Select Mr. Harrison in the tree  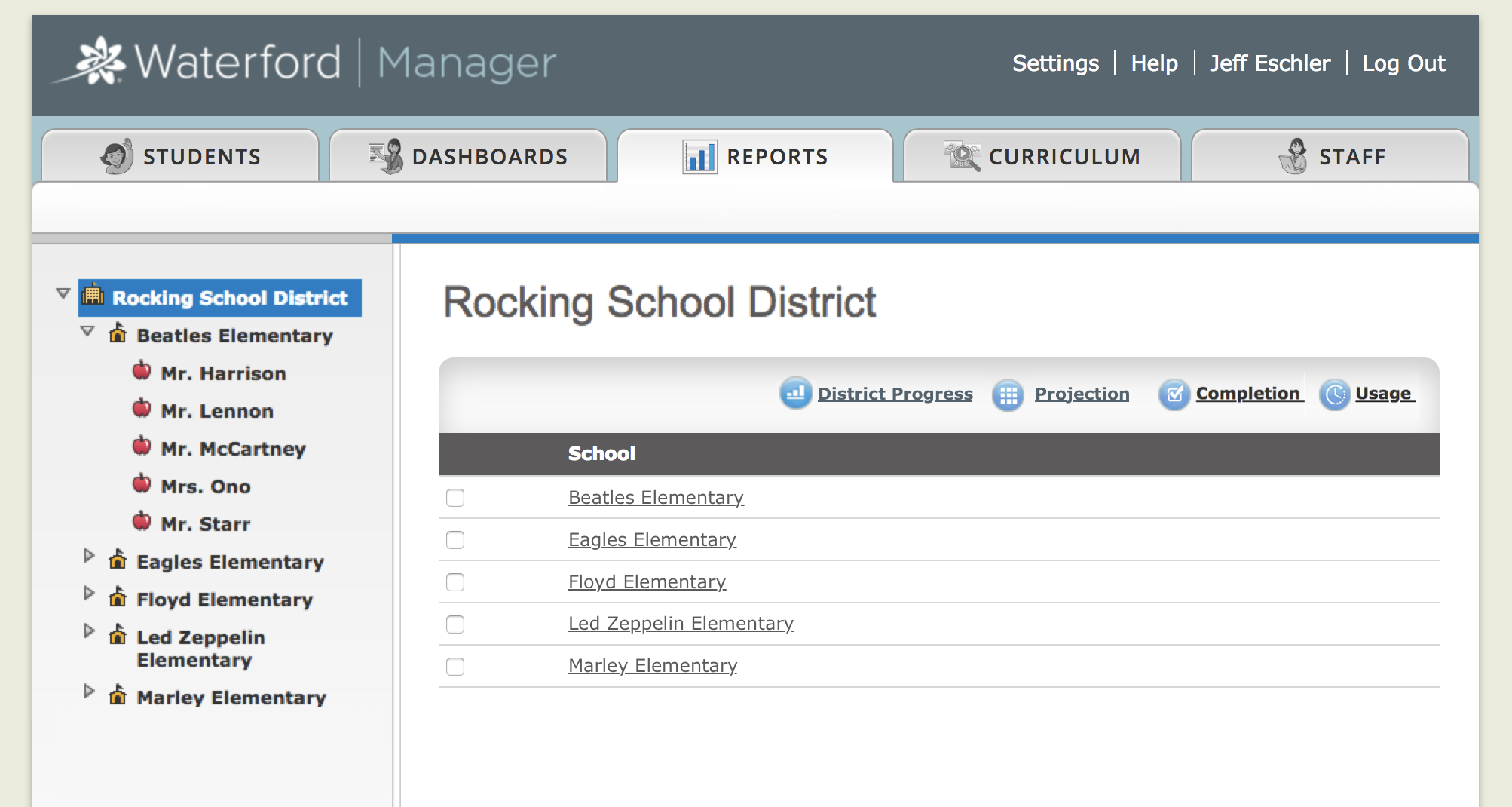click(x=224, y=373)
